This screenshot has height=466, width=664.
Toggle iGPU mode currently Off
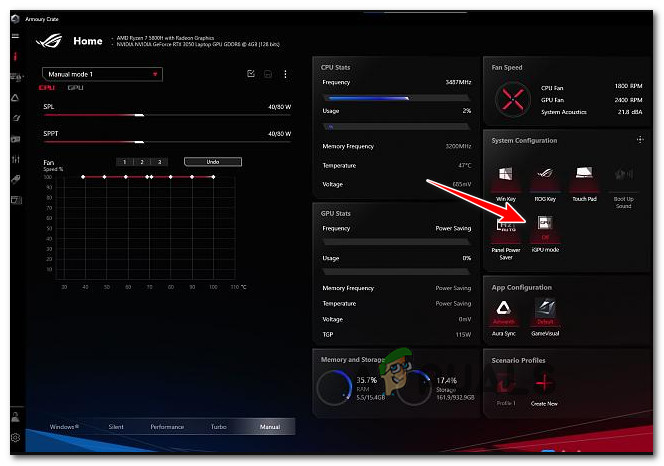[x=545, y=234]
